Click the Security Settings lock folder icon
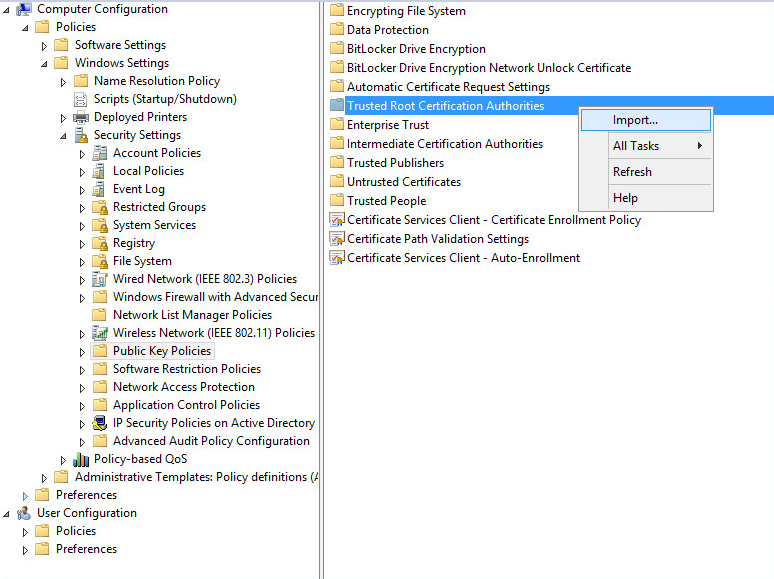774x579 pixels. tap(81, 135)
